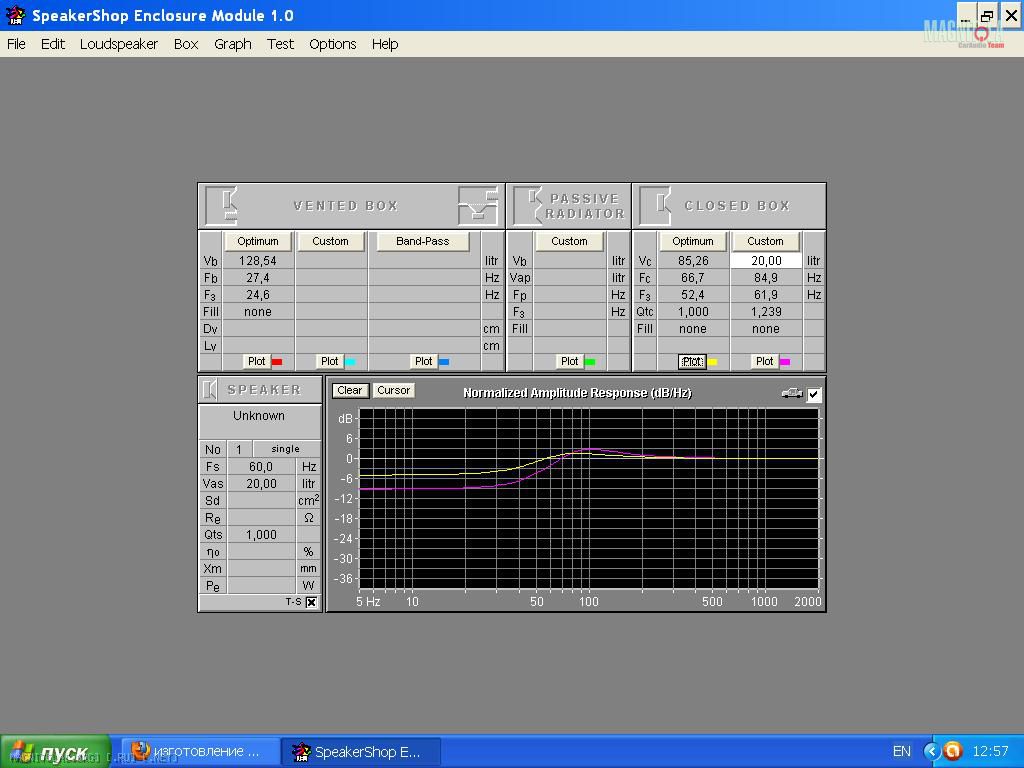The height and width of the screenshot is (768, 1024).
Task: Click the SpeakerShop title bar icon
Action: pos(15,15)
